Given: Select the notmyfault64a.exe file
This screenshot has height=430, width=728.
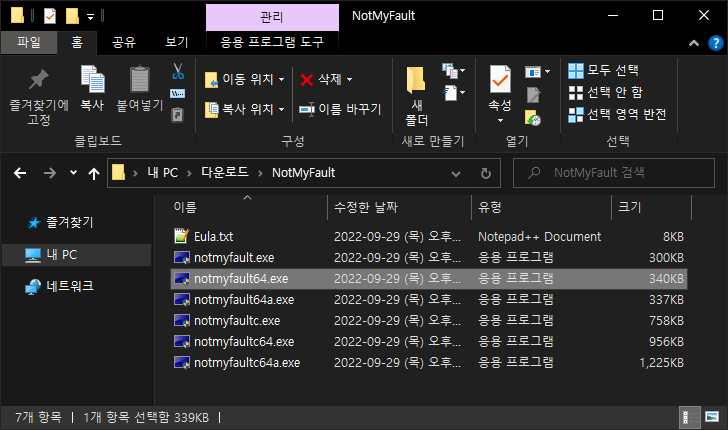Looking at the screenshot, I should coord(429,300).
